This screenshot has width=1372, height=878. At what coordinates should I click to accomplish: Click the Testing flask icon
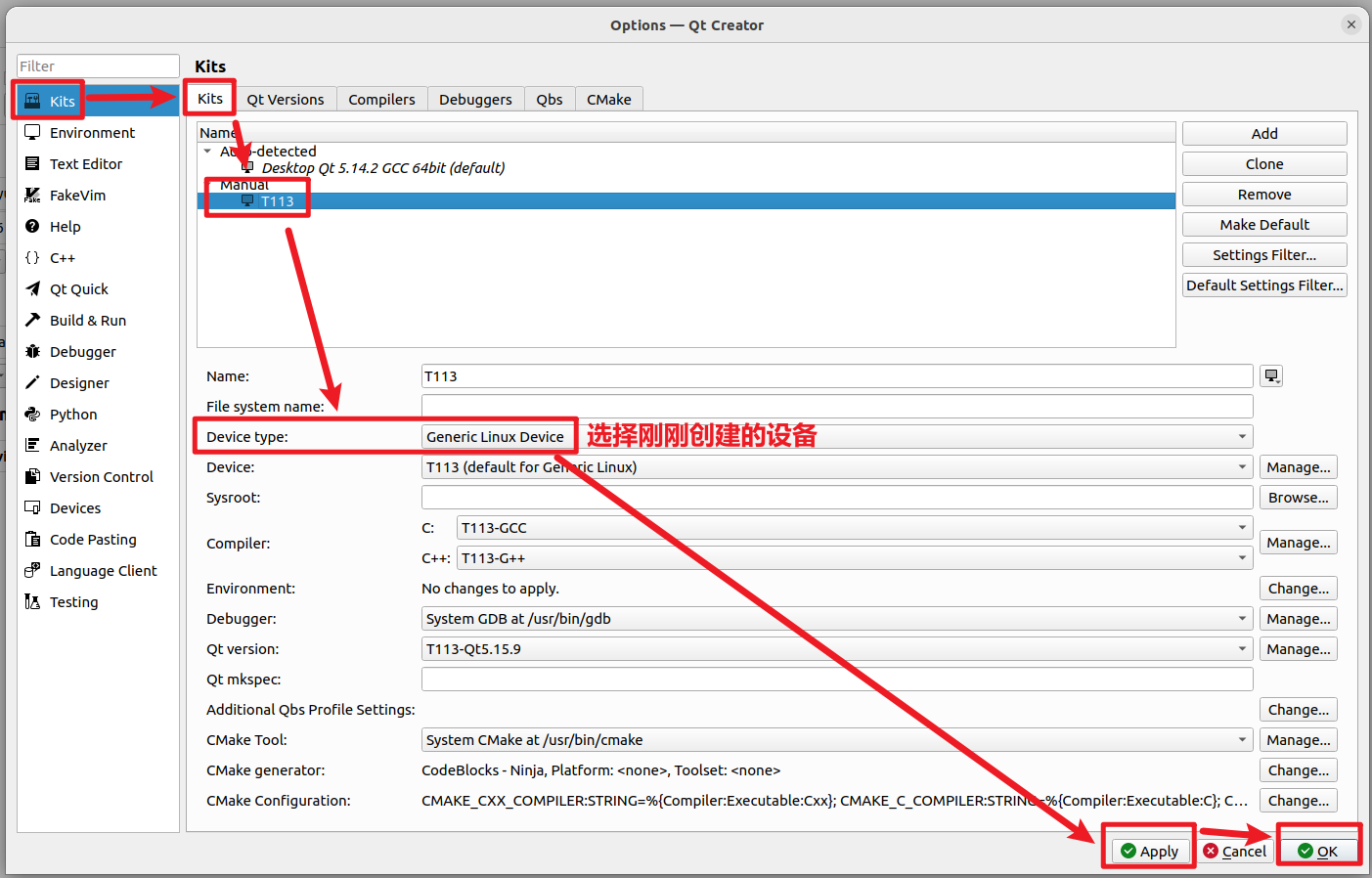32,601
